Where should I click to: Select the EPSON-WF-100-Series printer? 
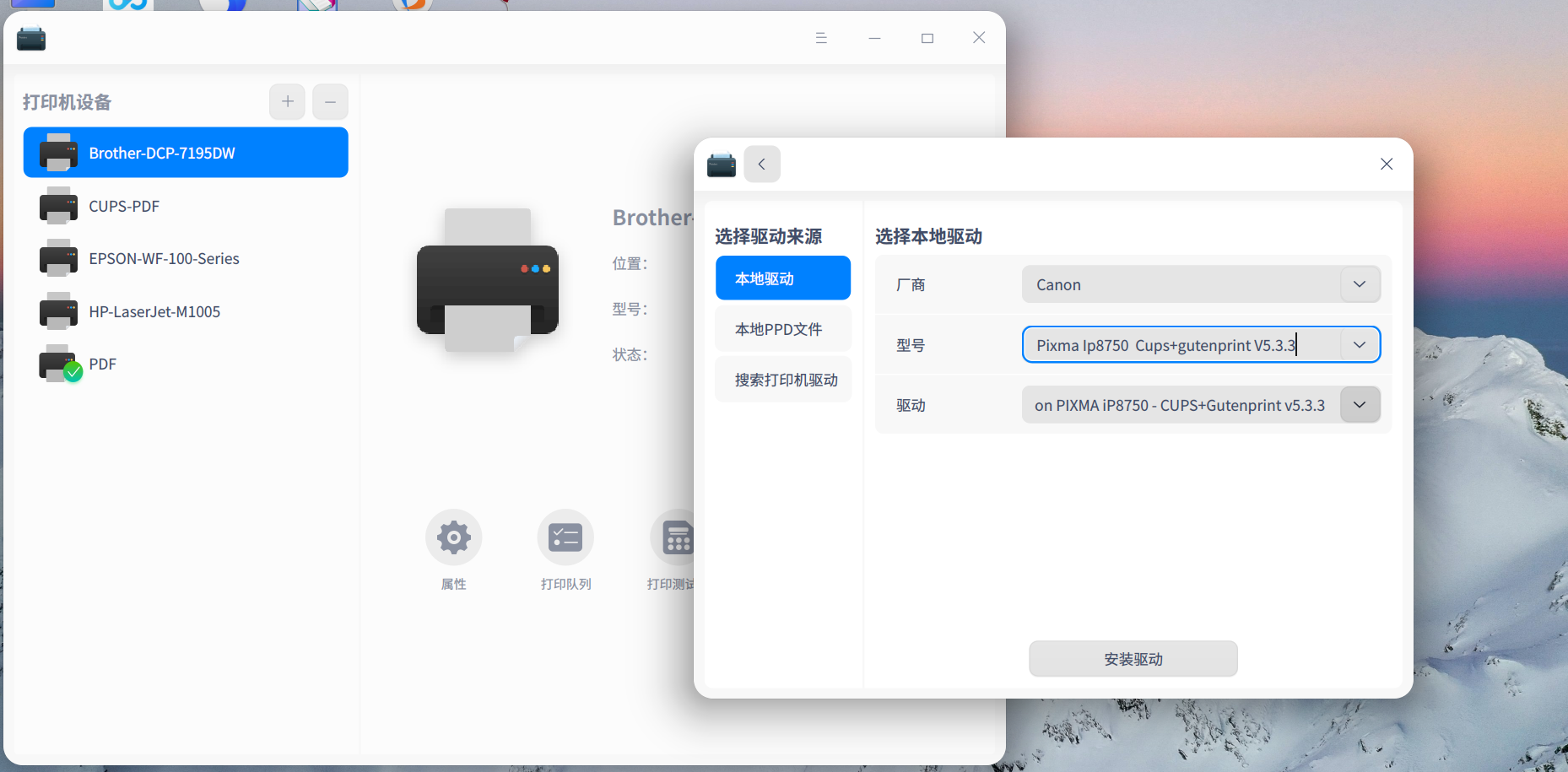[164, 258]
